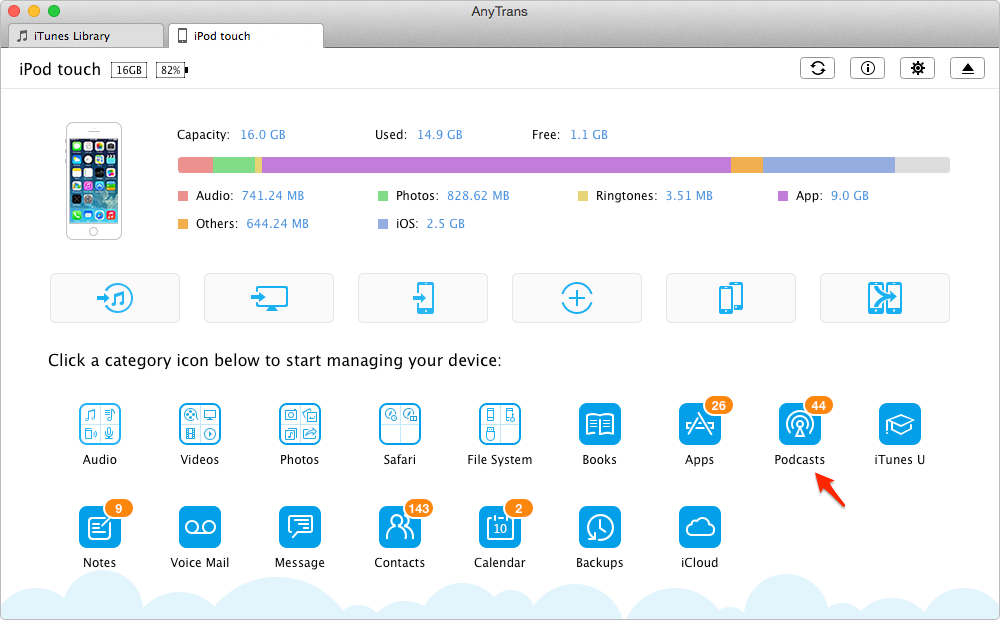Click the iPod touch device name heading
The image size is (1000, 620).
point(60,70)
